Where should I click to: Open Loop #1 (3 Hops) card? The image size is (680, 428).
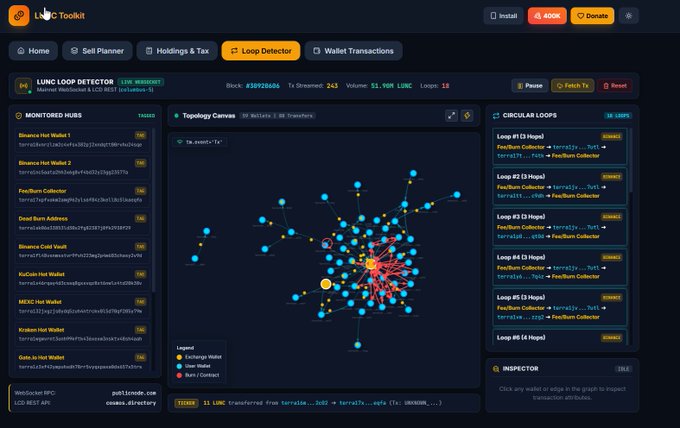[x=560, y=146]
